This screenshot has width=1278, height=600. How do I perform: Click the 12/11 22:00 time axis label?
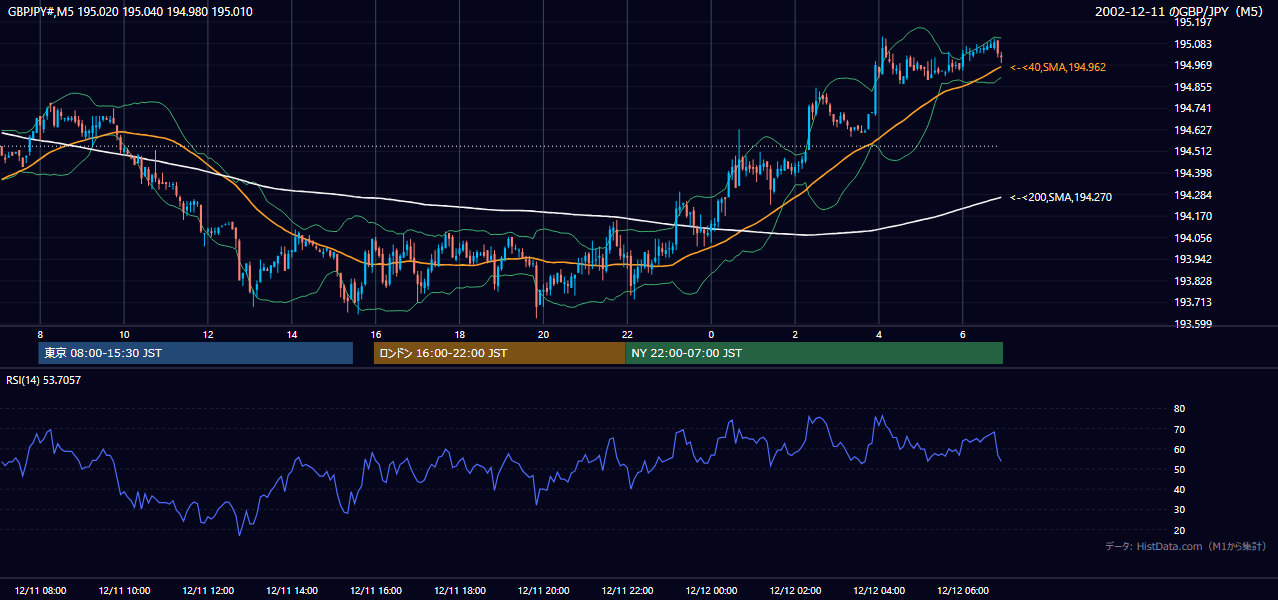628,591
